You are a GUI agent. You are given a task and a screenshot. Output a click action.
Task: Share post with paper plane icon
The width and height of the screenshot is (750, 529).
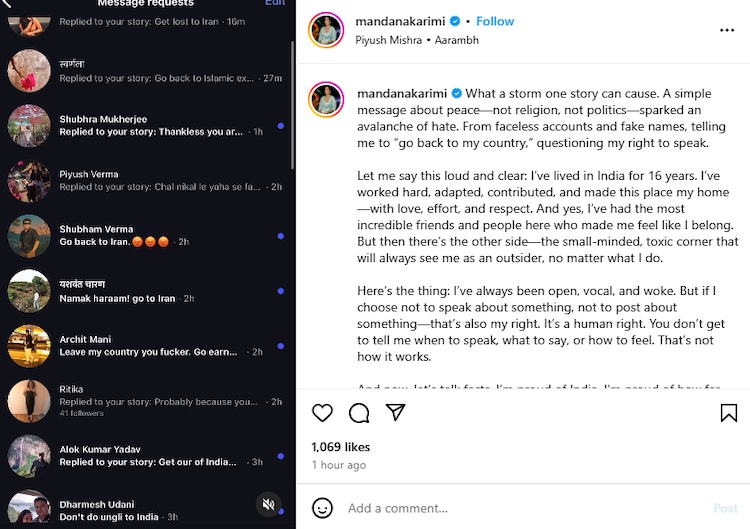point(396,413)
